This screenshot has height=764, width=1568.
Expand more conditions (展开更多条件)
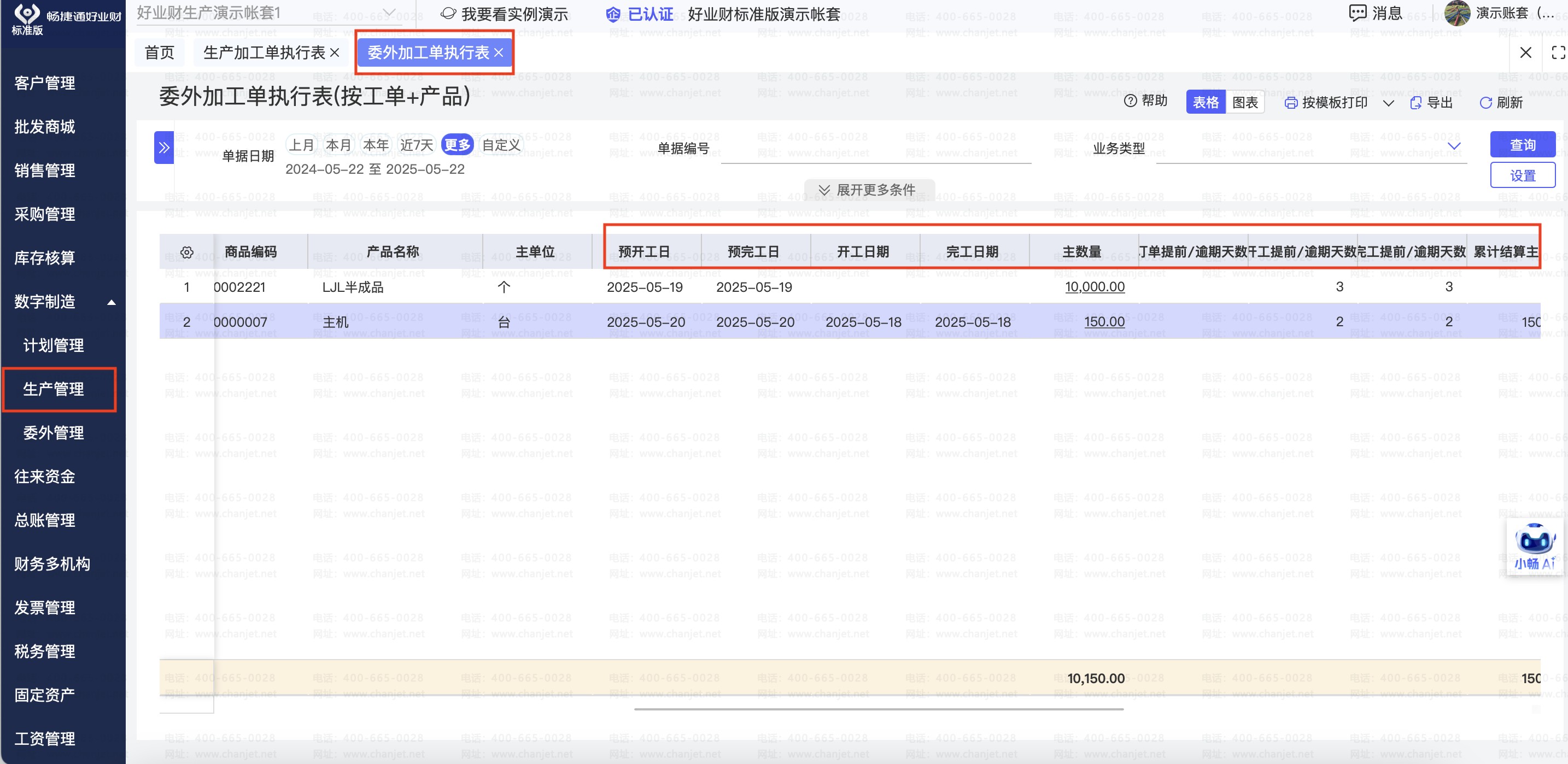click(869, 190)
